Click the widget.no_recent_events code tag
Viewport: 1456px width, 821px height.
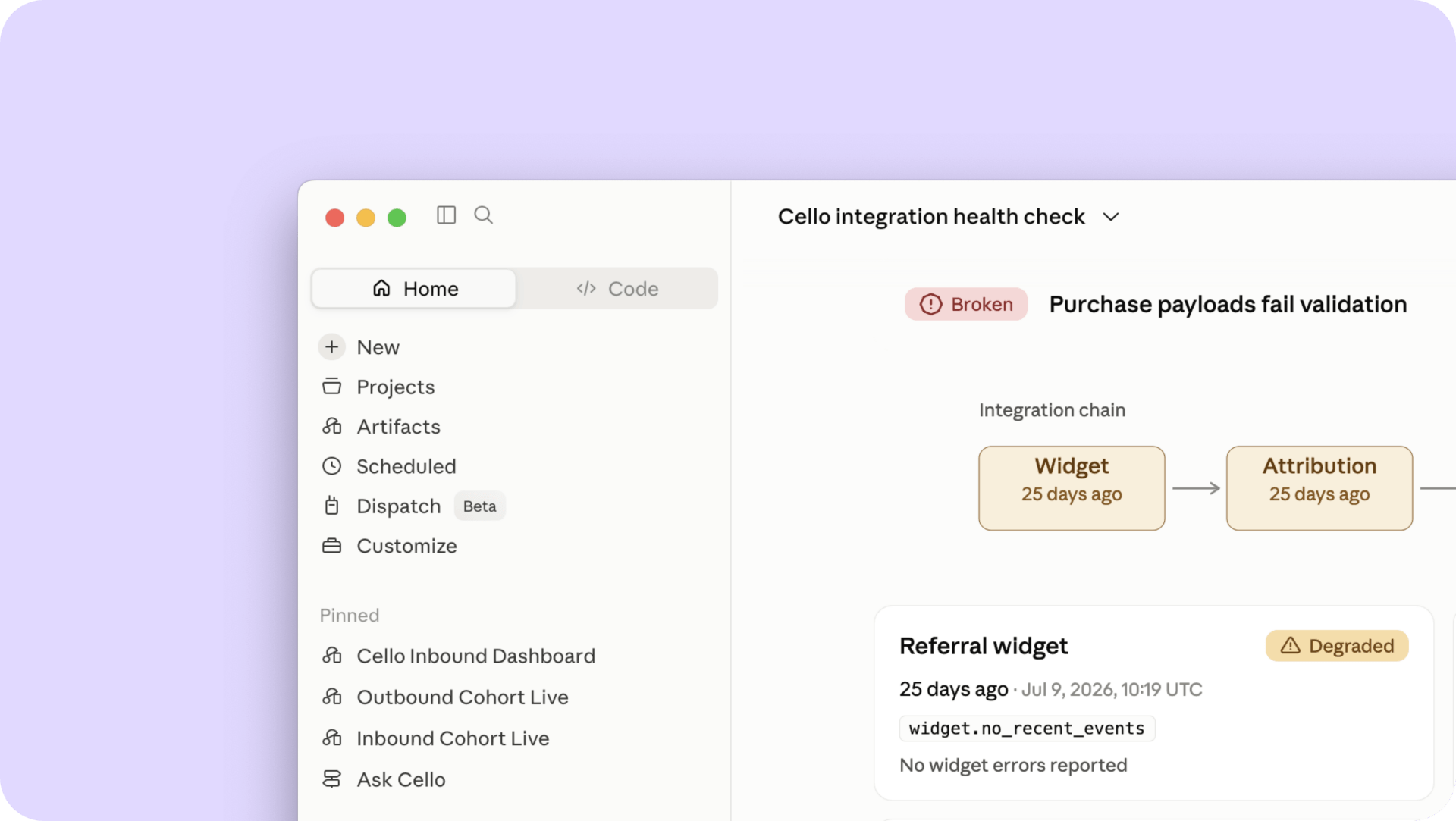(1027, 729)
